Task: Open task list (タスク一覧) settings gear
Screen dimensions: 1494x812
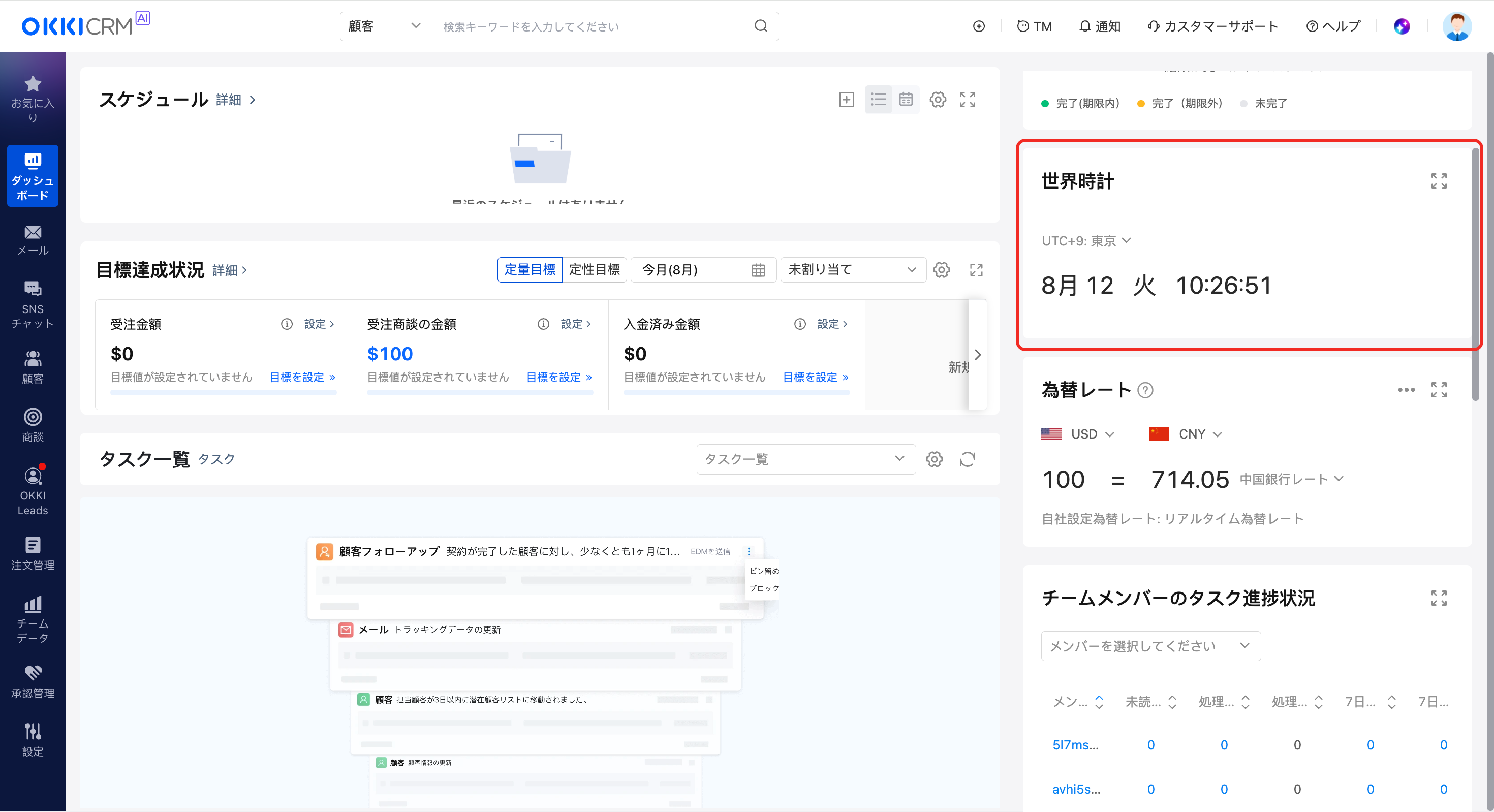Action: click(934, 459)
